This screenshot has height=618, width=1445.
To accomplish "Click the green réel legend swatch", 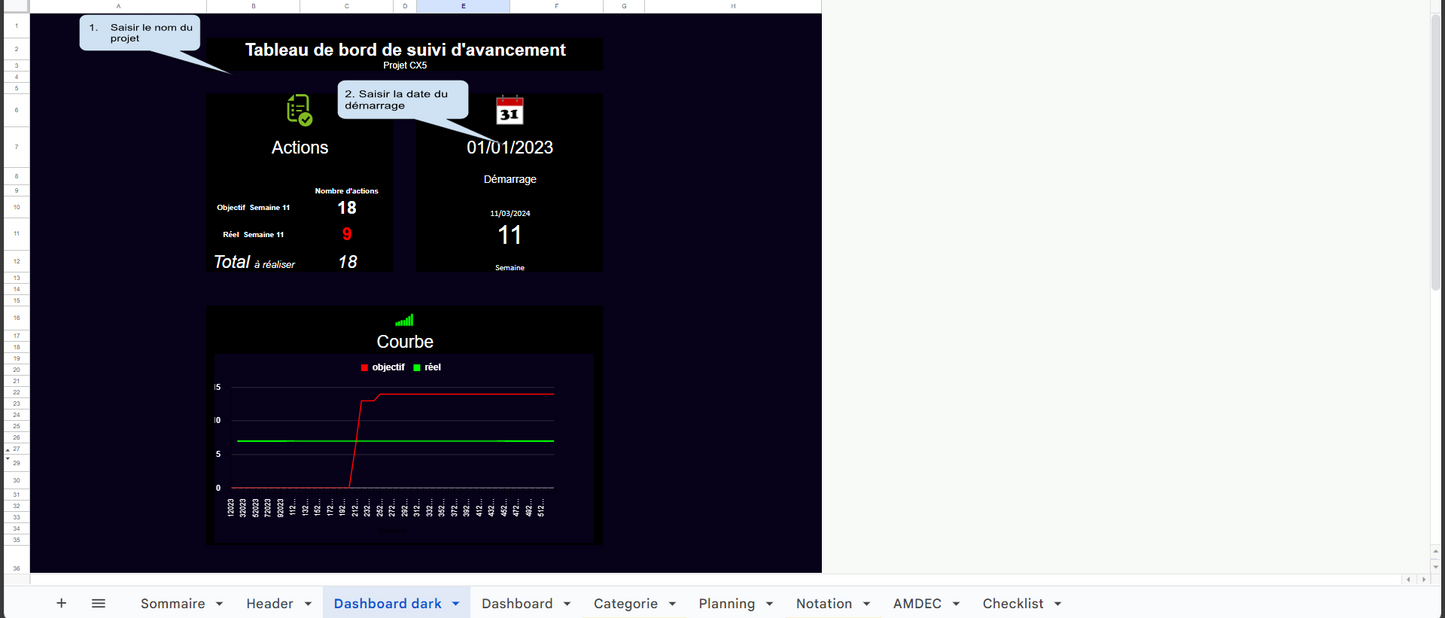I will (x=417, y=368).
